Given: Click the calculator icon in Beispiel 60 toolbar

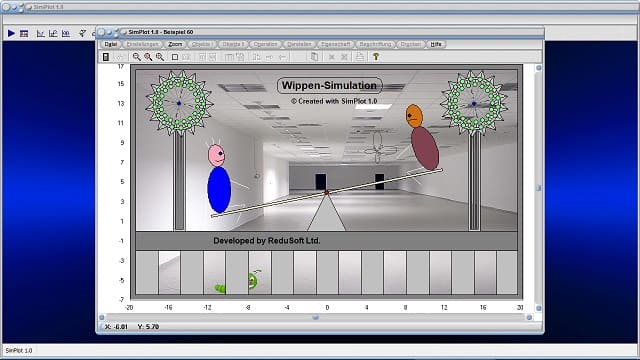Looking at the screenshot, I should coord(106,57).
